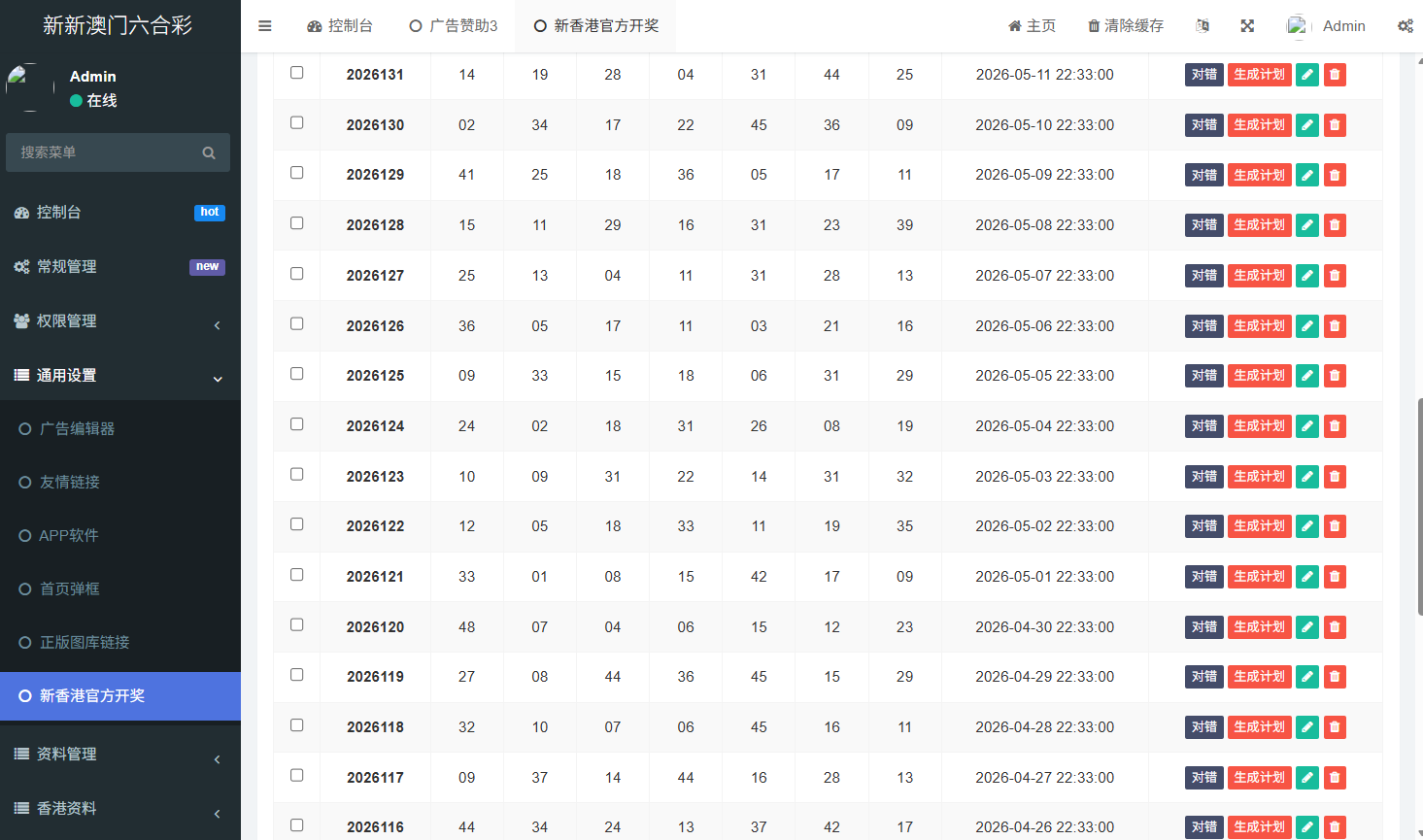Click the red delete icon for 2026128
Viewport: 1423px width, 840px height.
point(1335,225)
